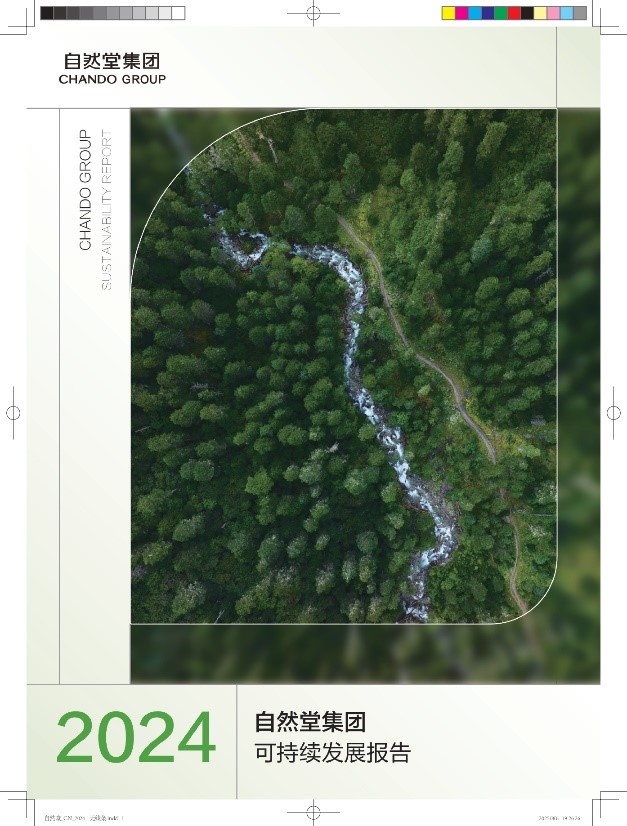Viewport: 627px width, 826px height.
Task: Click the aerial forest river photo
Action: point(344,366)
